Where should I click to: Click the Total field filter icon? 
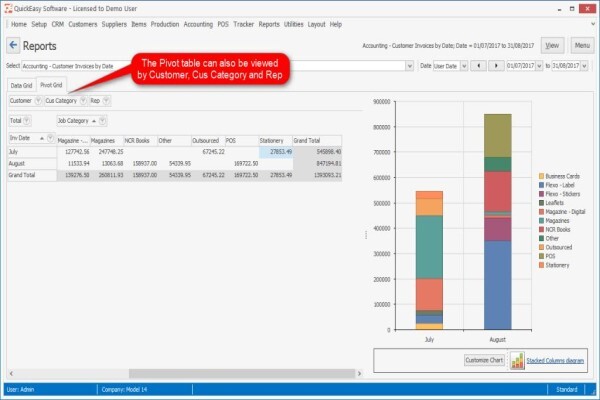click(x=26, y=121)
